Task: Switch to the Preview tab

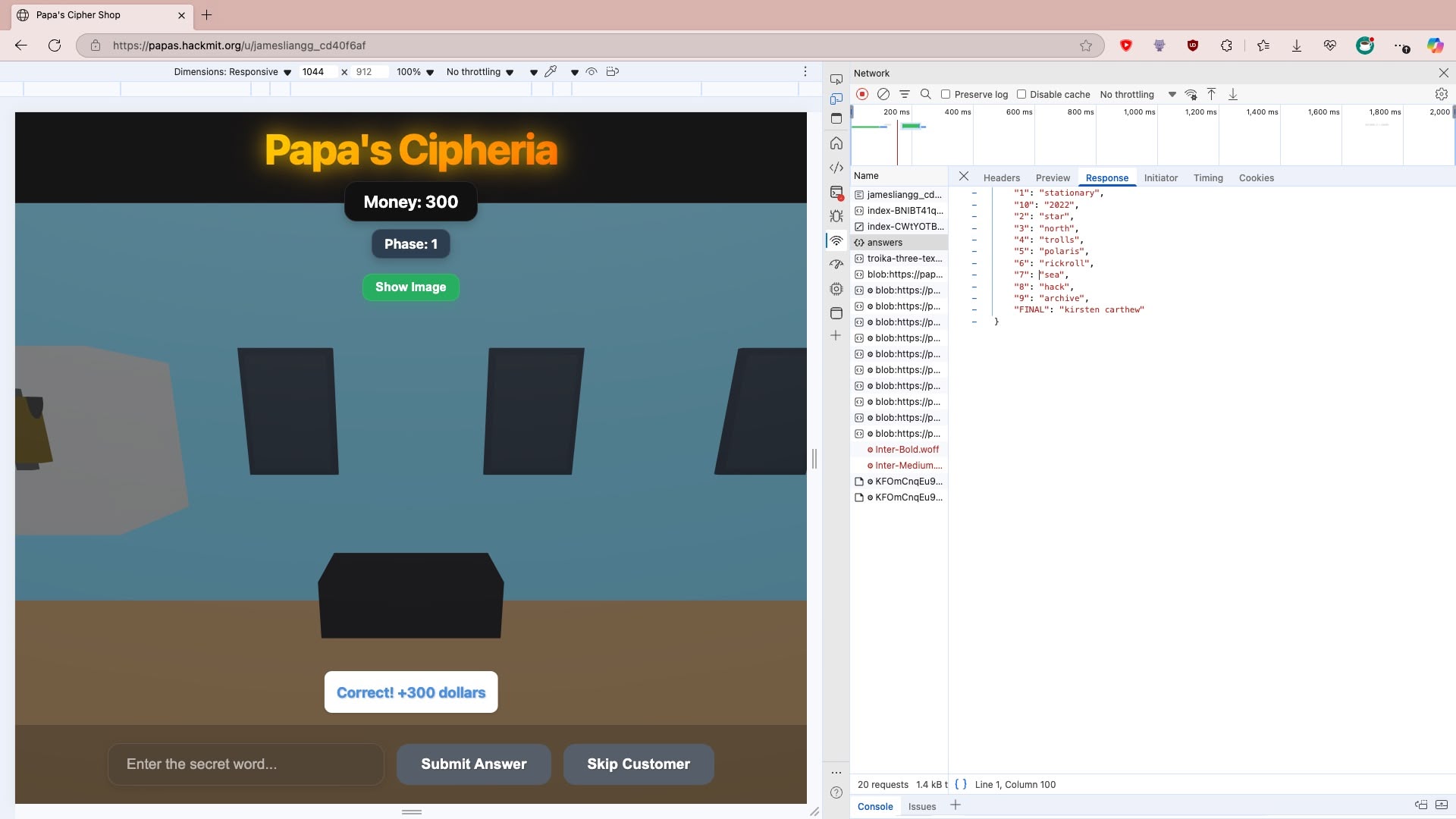Action: pyautogui.click(x=1053, y=177)
